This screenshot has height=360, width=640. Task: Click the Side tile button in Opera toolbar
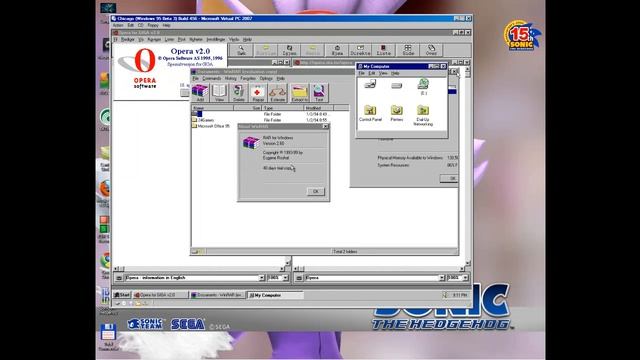[x=408, y=50]
